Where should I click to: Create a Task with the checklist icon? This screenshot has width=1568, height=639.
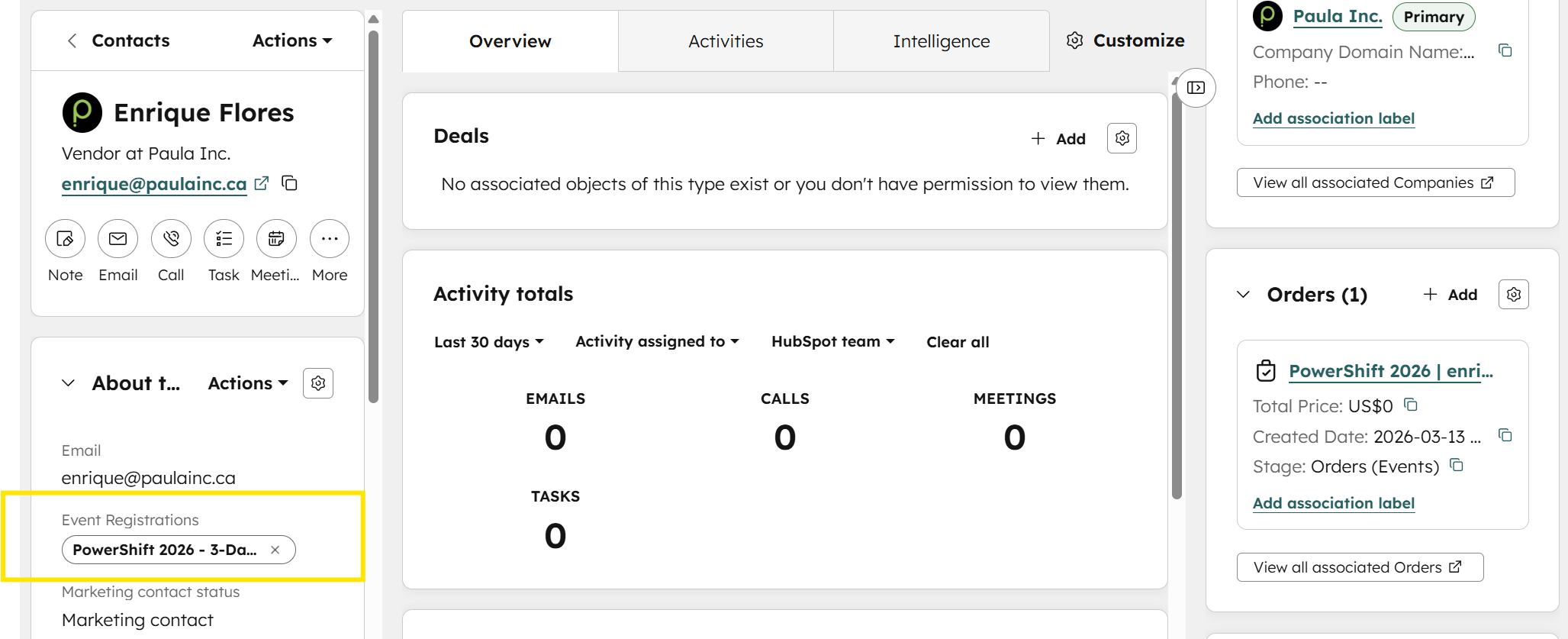click(x=224, y=239)
